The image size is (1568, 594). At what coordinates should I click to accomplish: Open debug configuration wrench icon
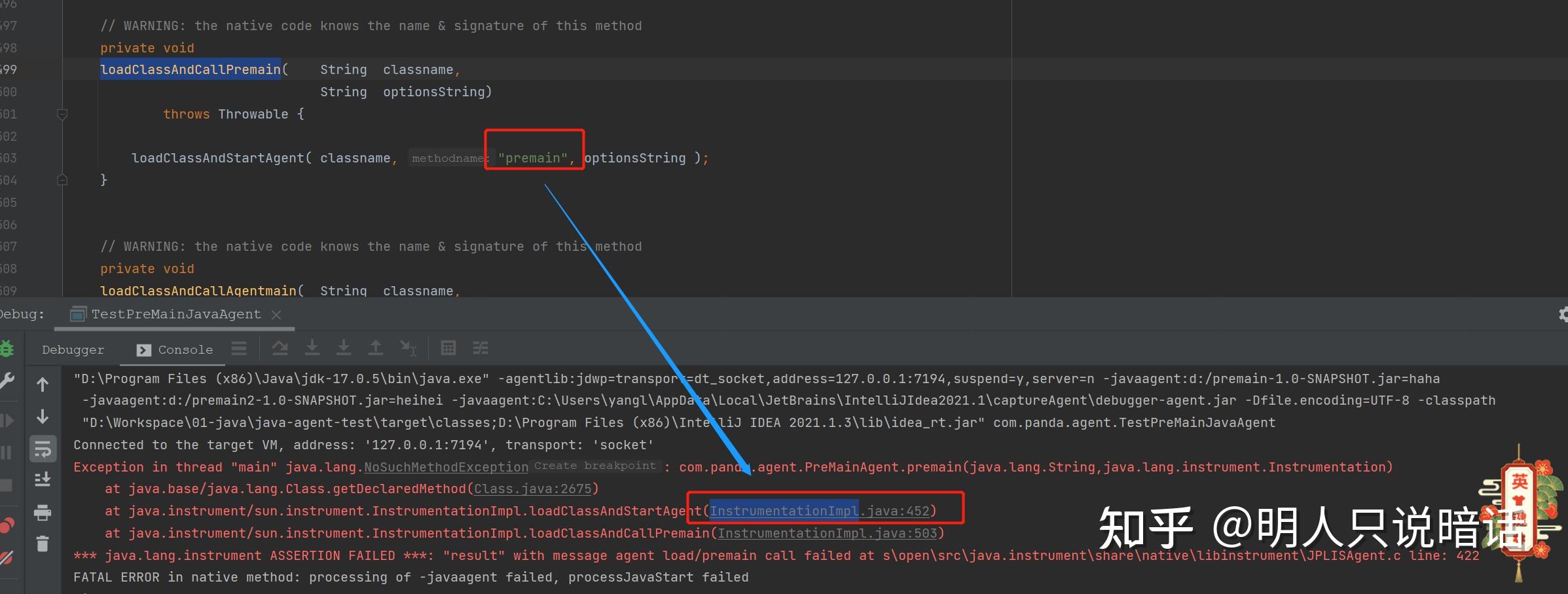coord(6,381)
